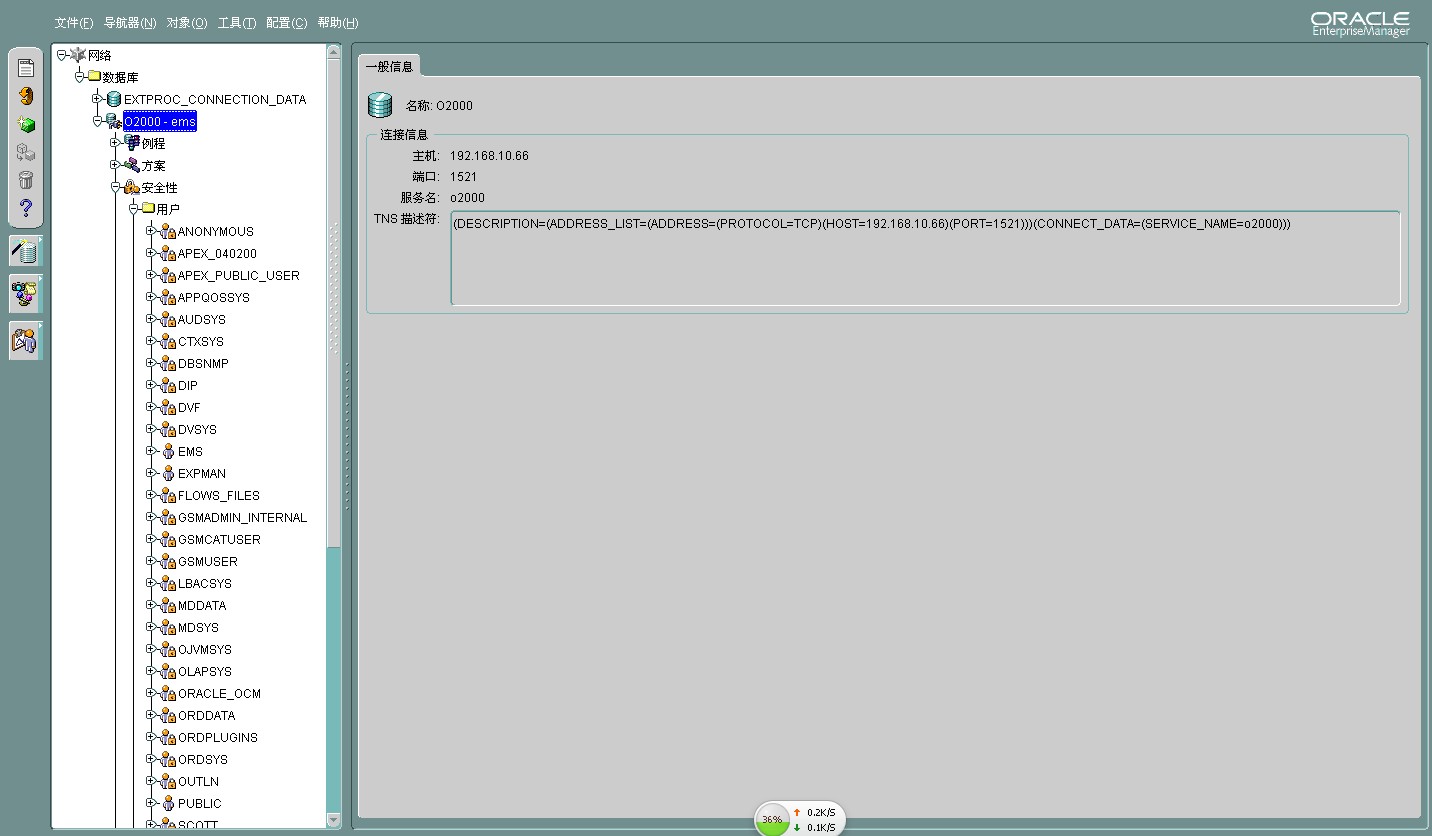Select the O2000 - ems tree item
This screenshot has height=836, width=1432.
[x=160, y=121]
